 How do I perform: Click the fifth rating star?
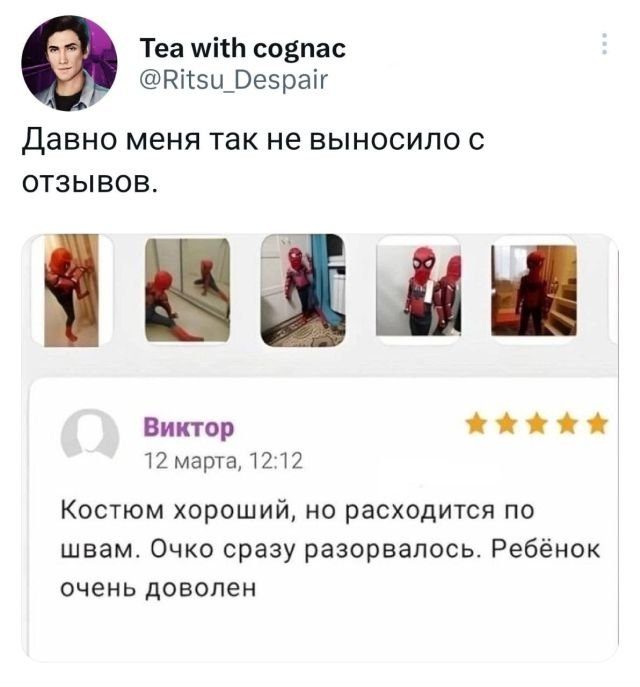pyautogui.click(x=598, y=425)
